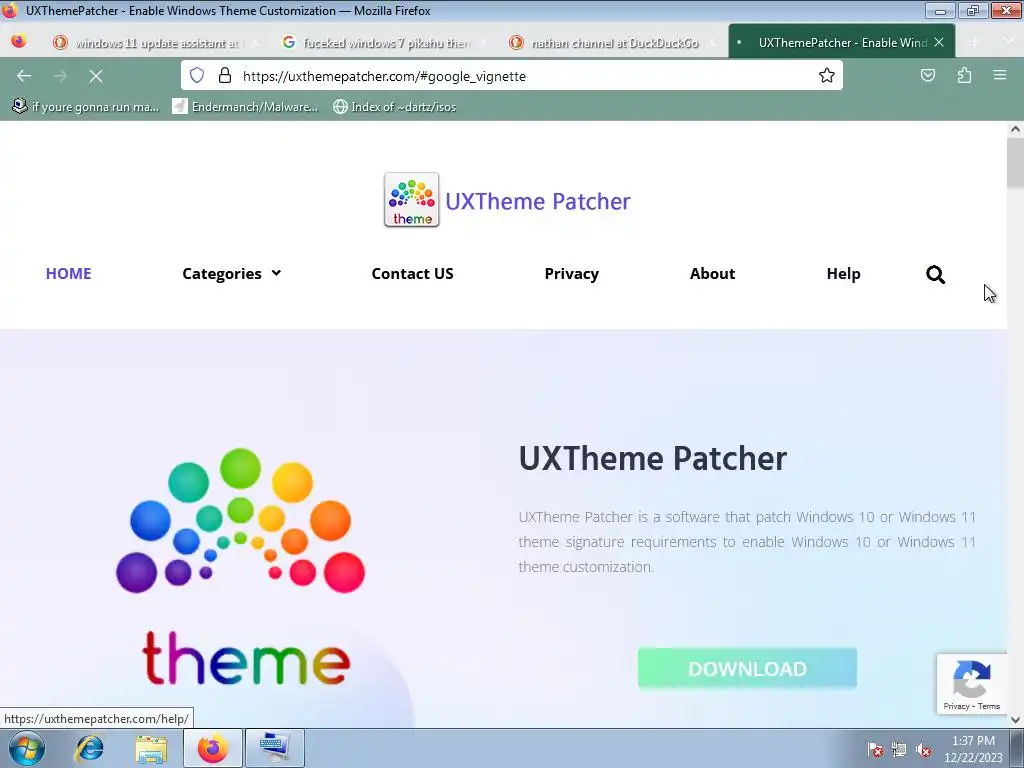
Task: Click the green DOWNLOAD button
Action: 747,668
